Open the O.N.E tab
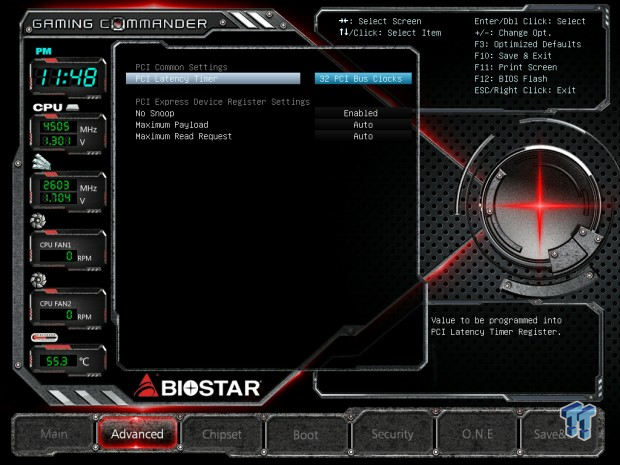The width and height of the screenshot is (620, 465). (x=477, y=434)
